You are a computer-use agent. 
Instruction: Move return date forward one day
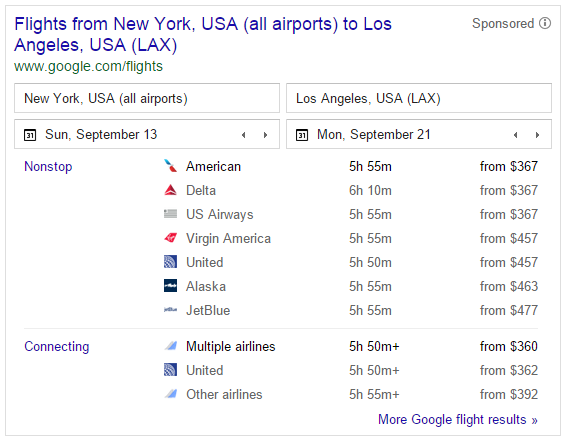click(x=537, y=135)
